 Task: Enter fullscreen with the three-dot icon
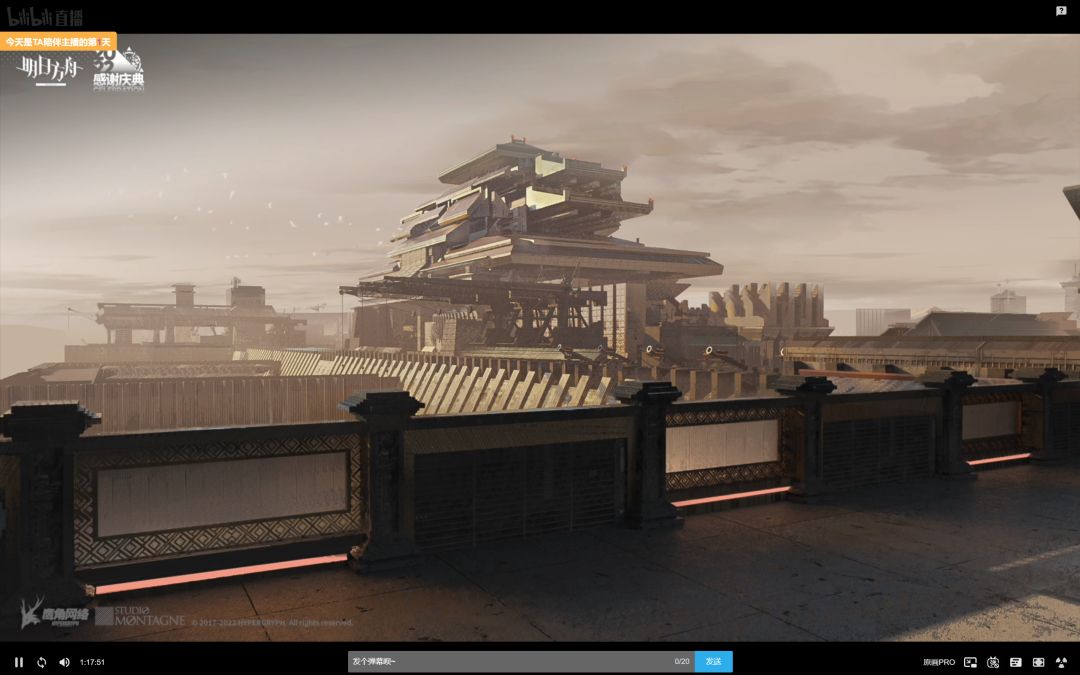pyautogui.click(x=1061, y=662)
